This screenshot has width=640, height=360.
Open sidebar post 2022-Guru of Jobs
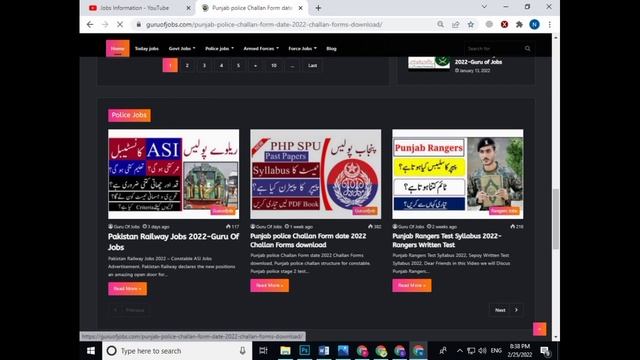point(478,62)
